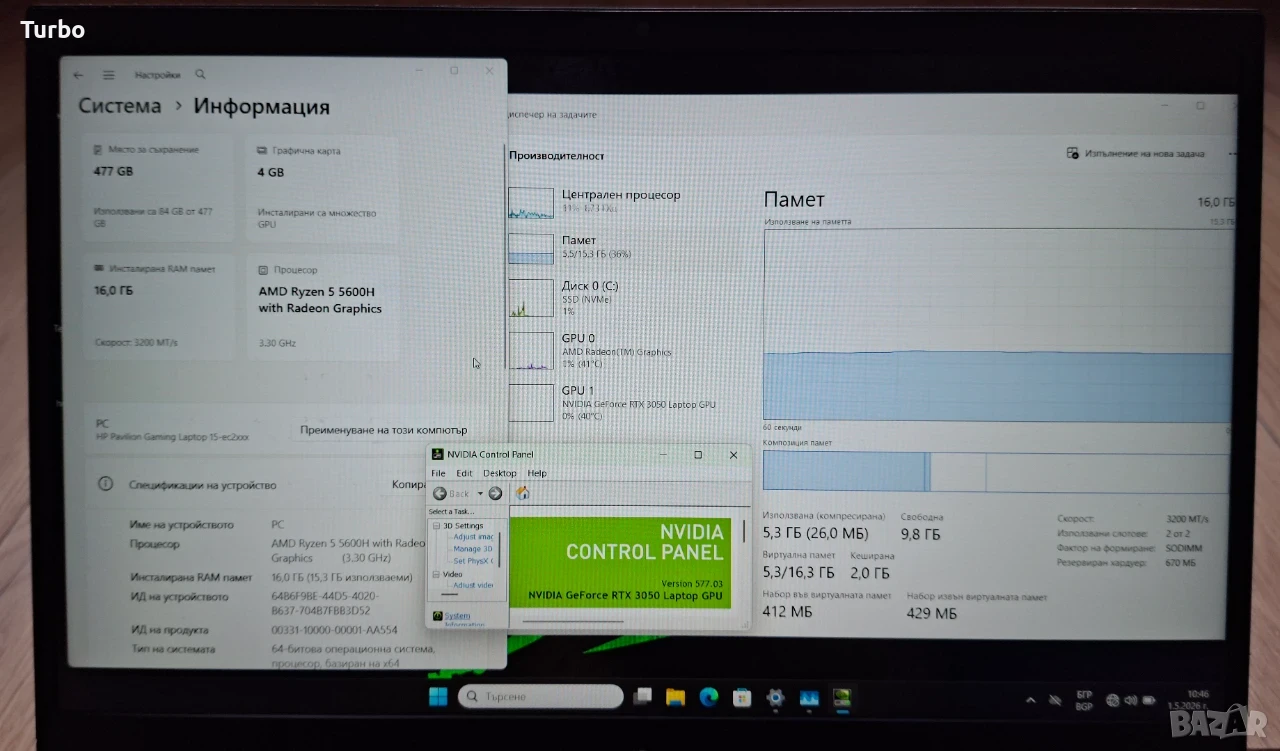
Task: Open Help menu in NVIDIA Control Panel
Action: (x=537, y=473)
